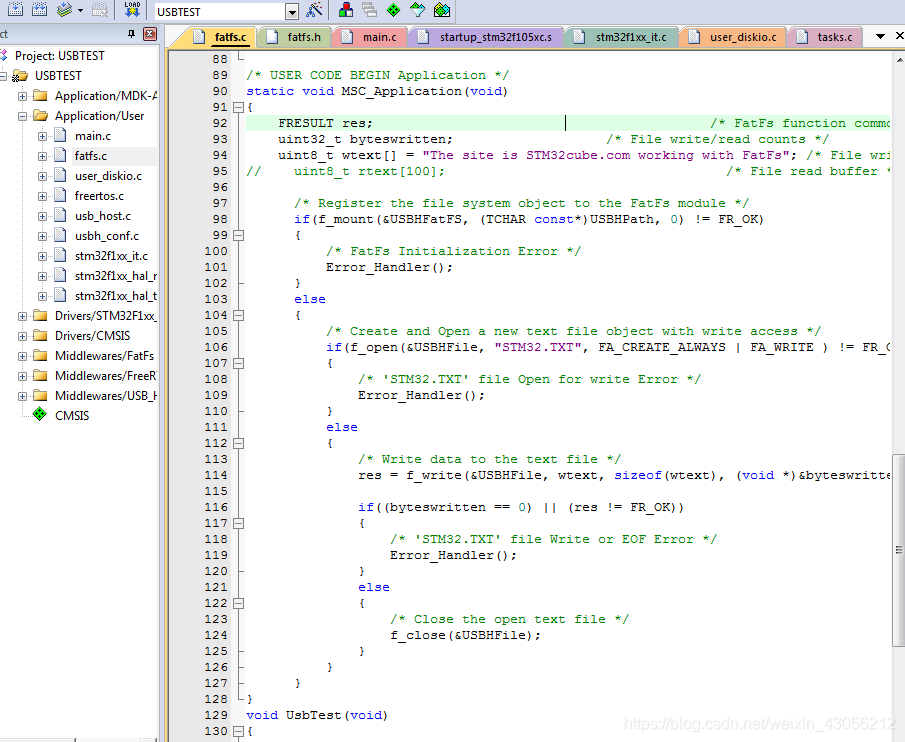This screenshot has height=742, width=905.
Task: Select the CMSIS component tree item
Action: coord(72,415)
